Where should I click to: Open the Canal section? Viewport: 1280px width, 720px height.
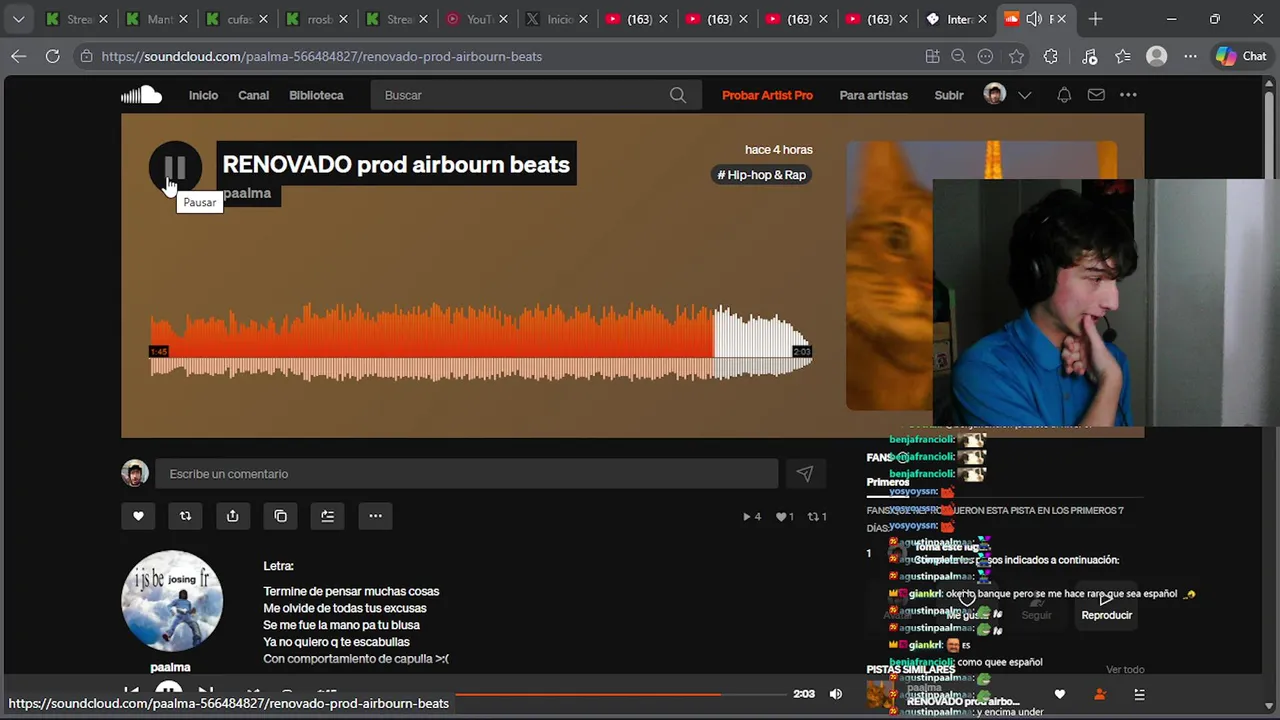253,95
